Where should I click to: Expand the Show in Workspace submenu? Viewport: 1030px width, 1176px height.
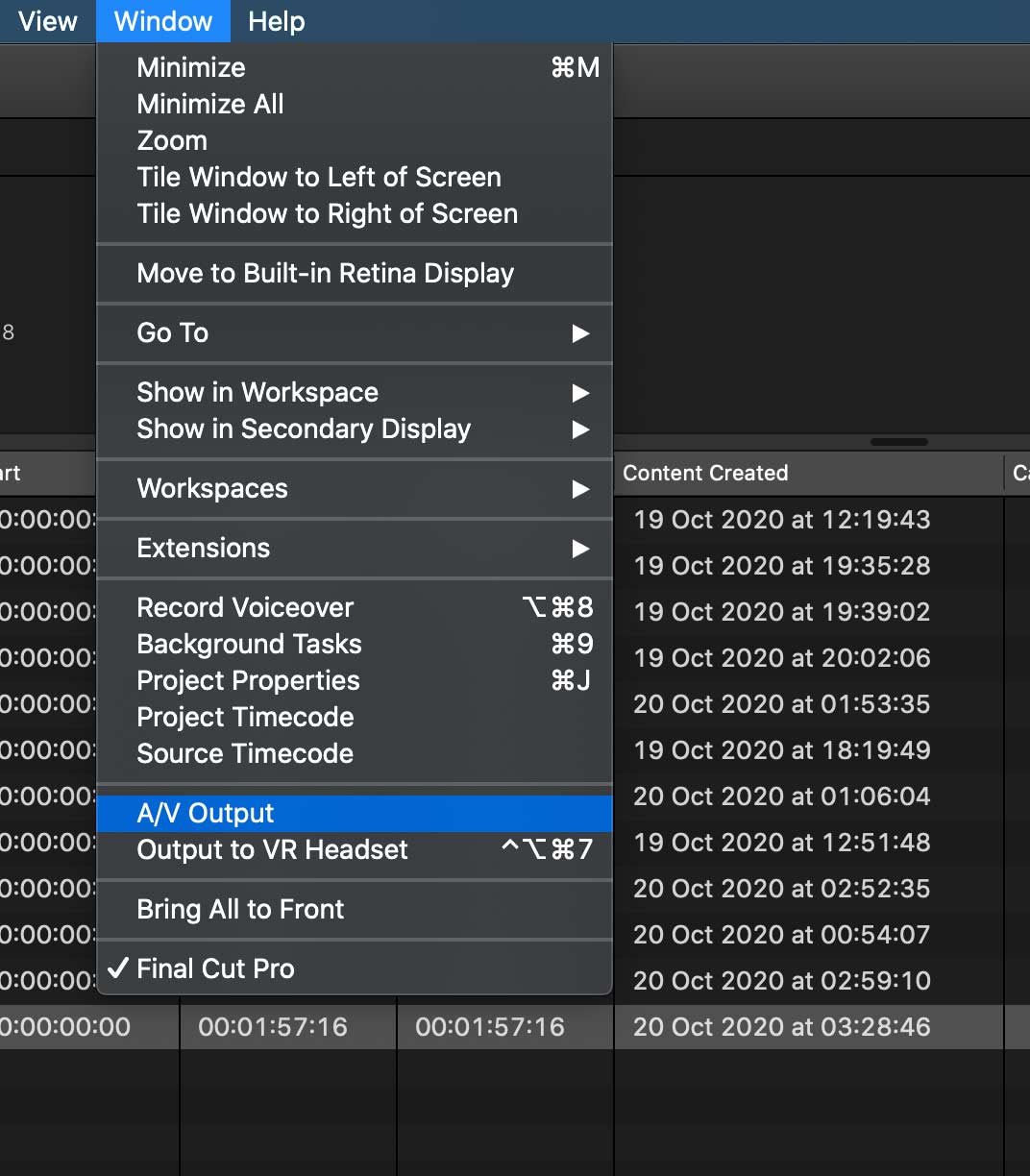(x=355, y=392)
